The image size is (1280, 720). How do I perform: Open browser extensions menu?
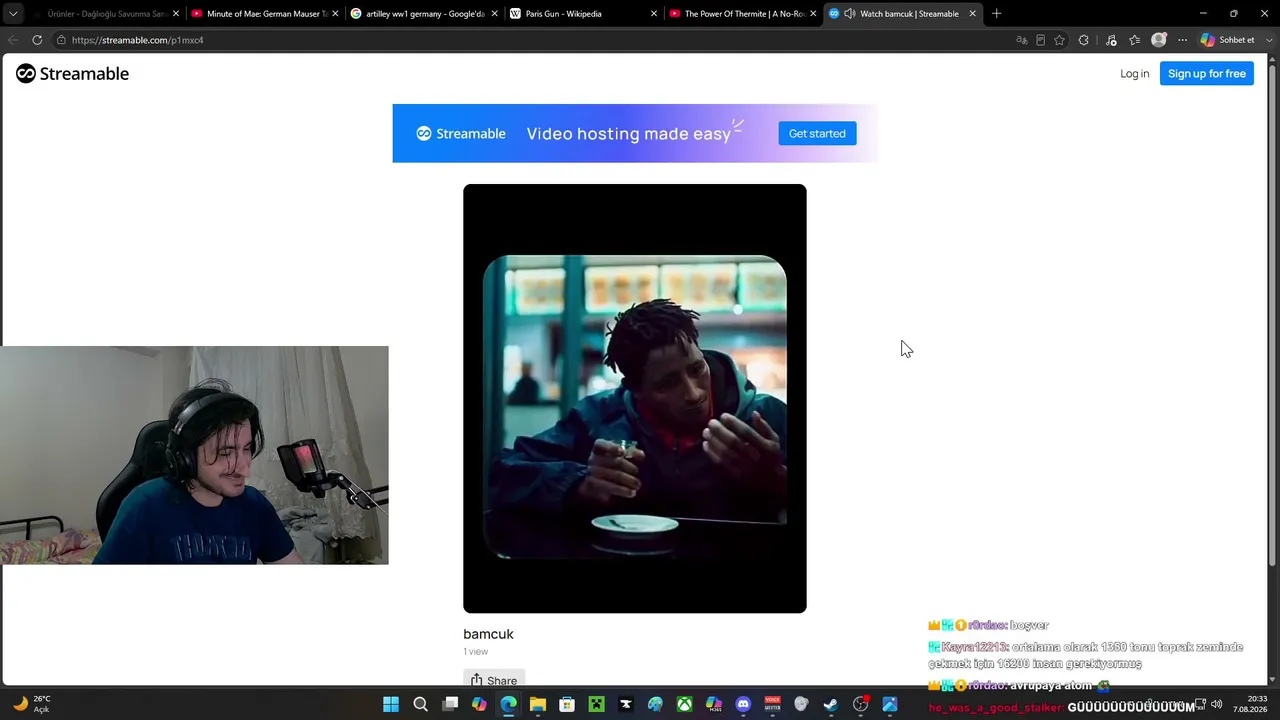click(x=1084, y=40)
